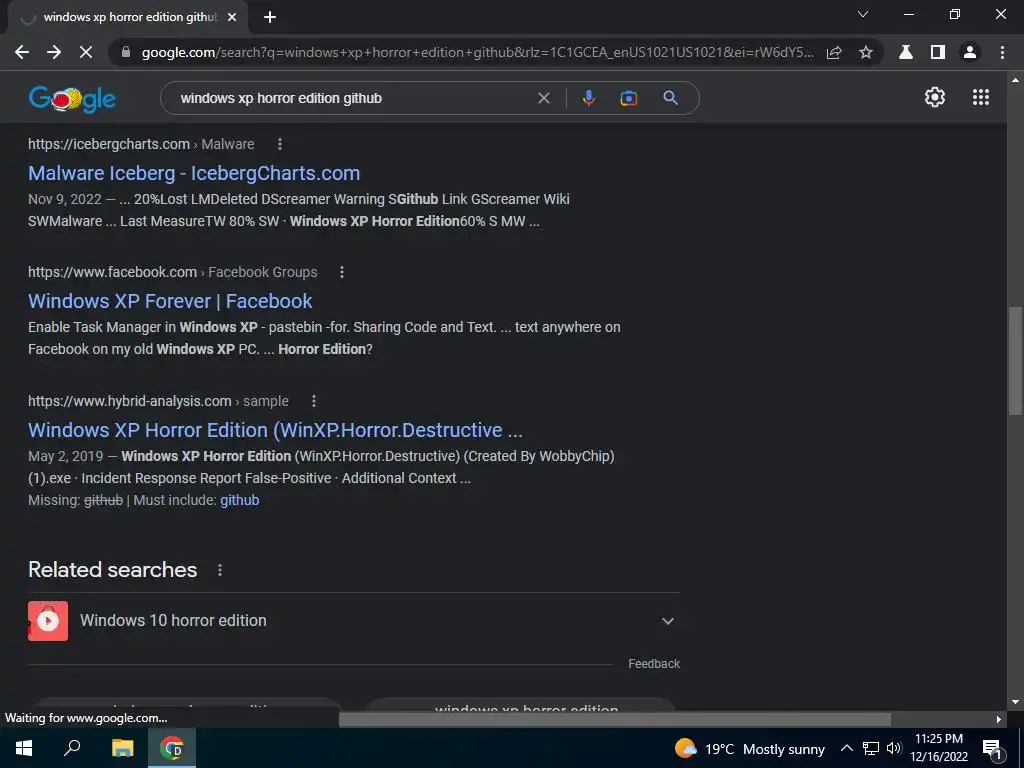Close the windows xp horror edition tab
The height and width of the screenshot is (768, 1024).
click(x=232, y=17)
